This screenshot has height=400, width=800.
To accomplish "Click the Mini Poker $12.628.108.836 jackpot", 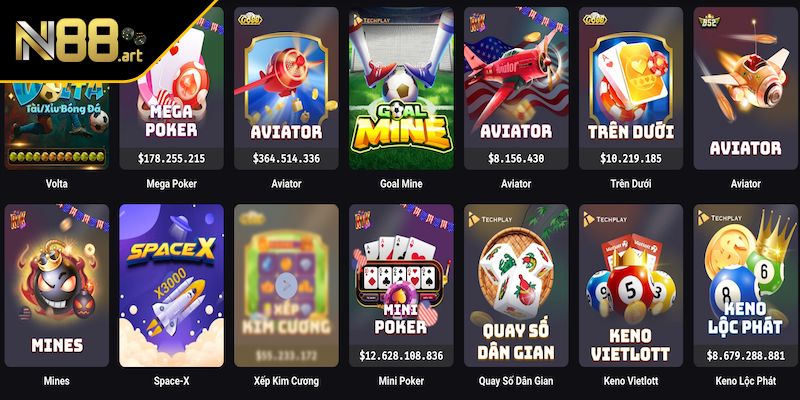I will (x=401, y=356).
